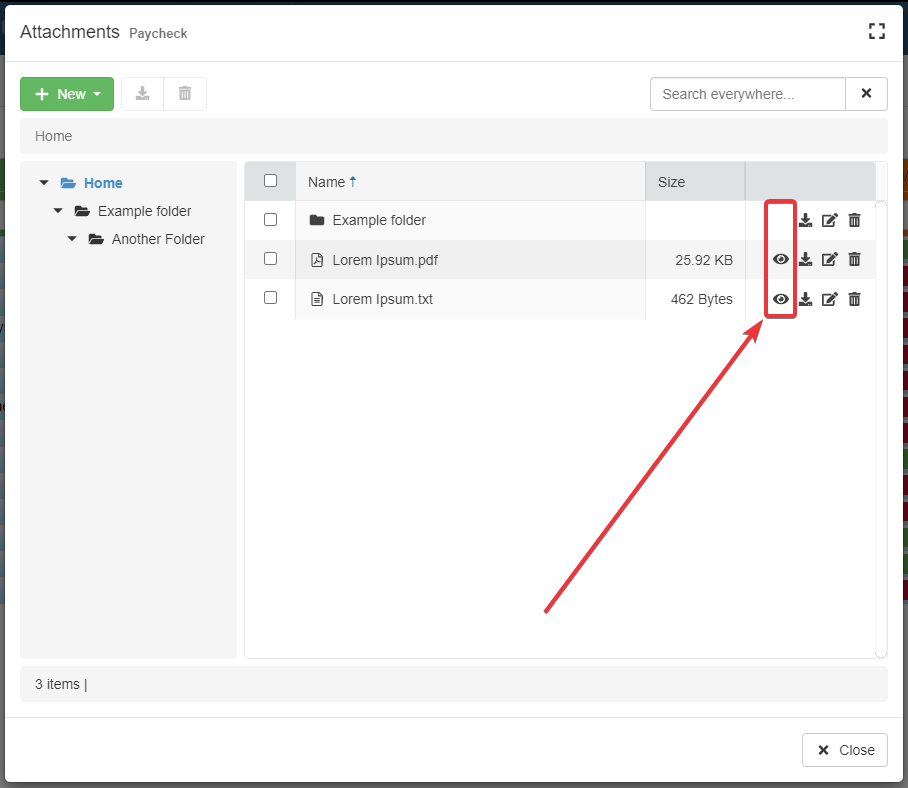This screenshot has width=908, height=788.
Task: Preview Lorem Ipsum.txt using the eye icon
Action: point(781,299)
